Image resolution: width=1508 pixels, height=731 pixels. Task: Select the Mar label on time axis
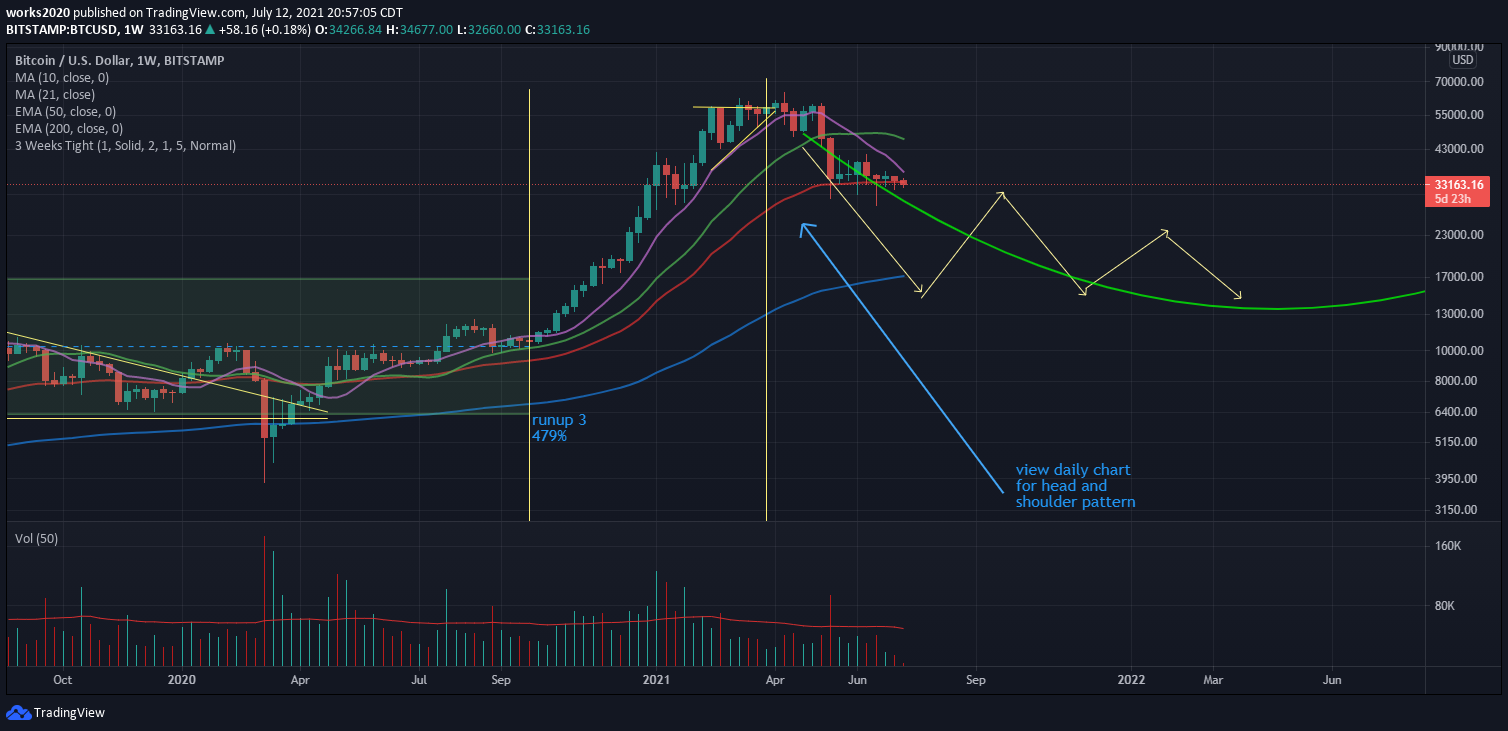coord(1213,680)
